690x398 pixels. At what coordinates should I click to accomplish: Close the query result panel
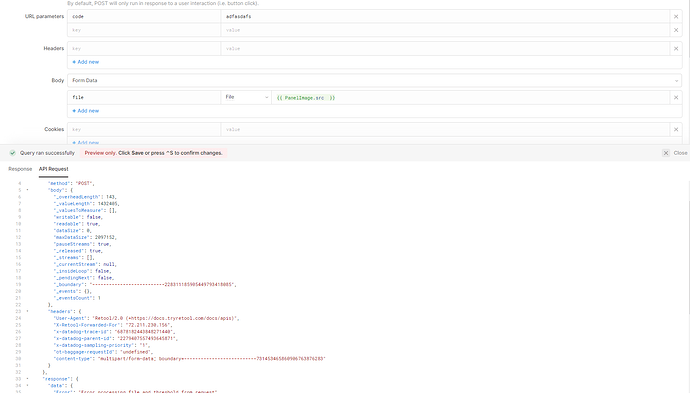tap(675, 153)
